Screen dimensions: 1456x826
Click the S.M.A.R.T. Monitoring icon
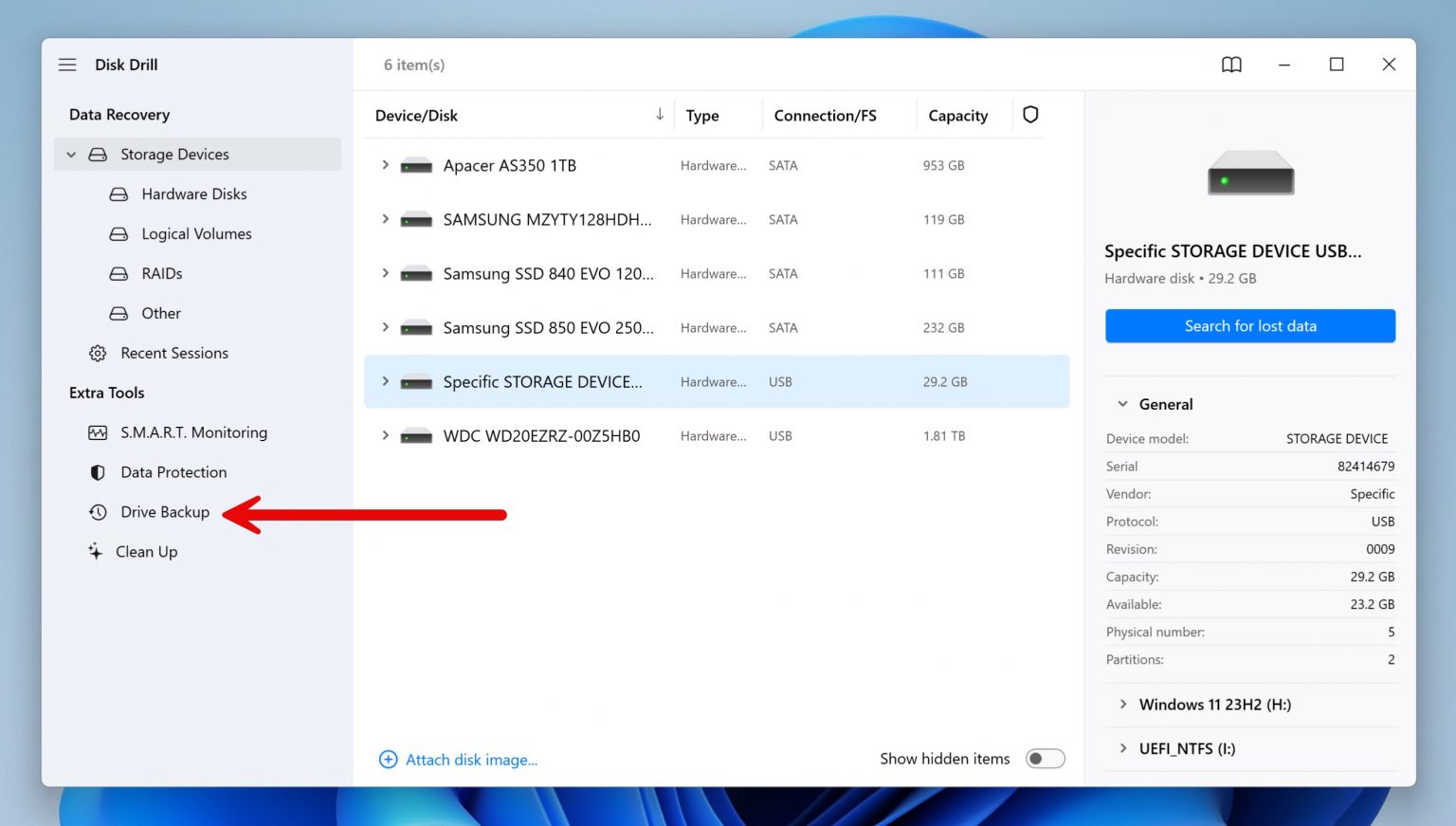(98, 432)
